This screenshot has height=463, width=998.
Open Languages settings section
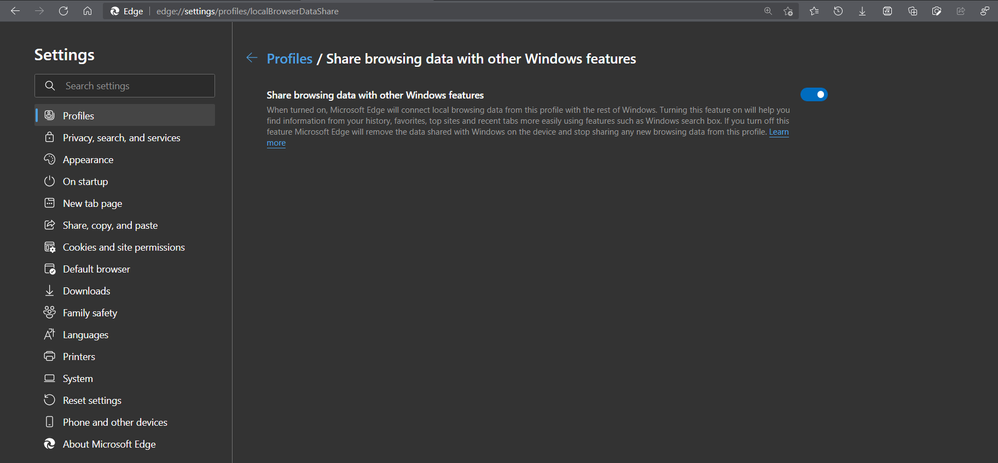[125, 335]
